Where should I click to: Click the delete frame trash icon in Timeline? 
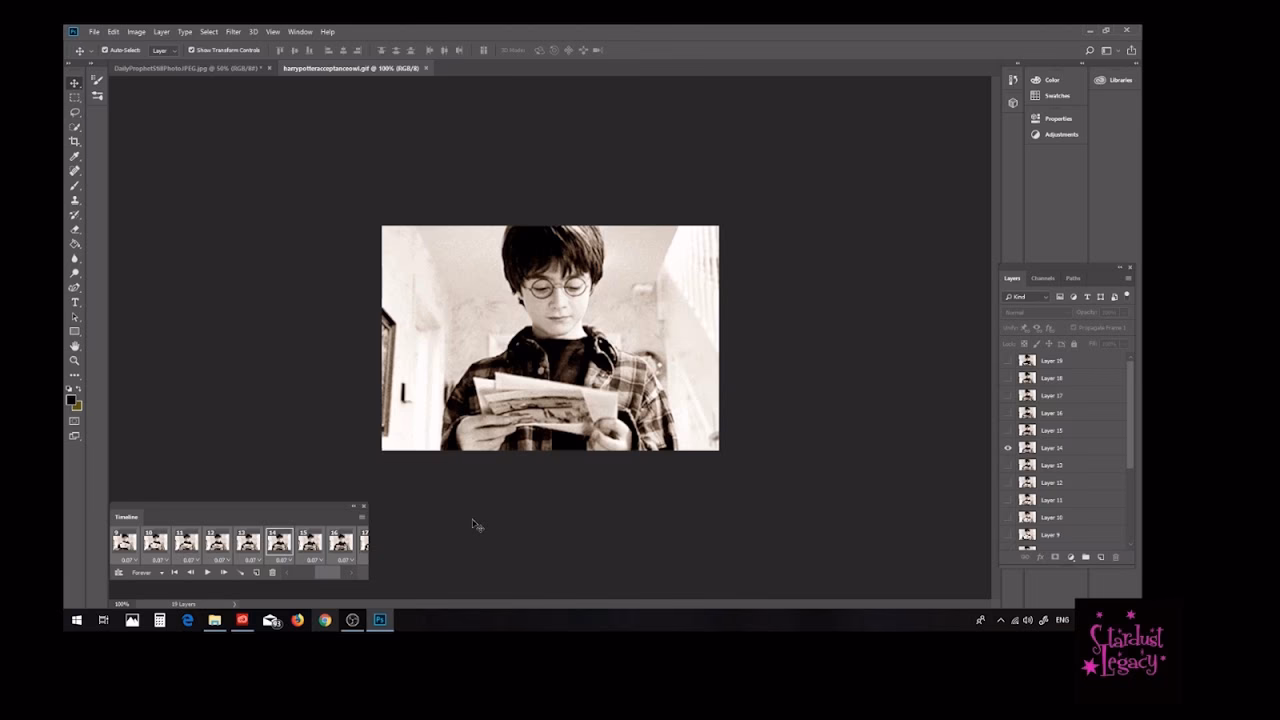tap(272, 572)
